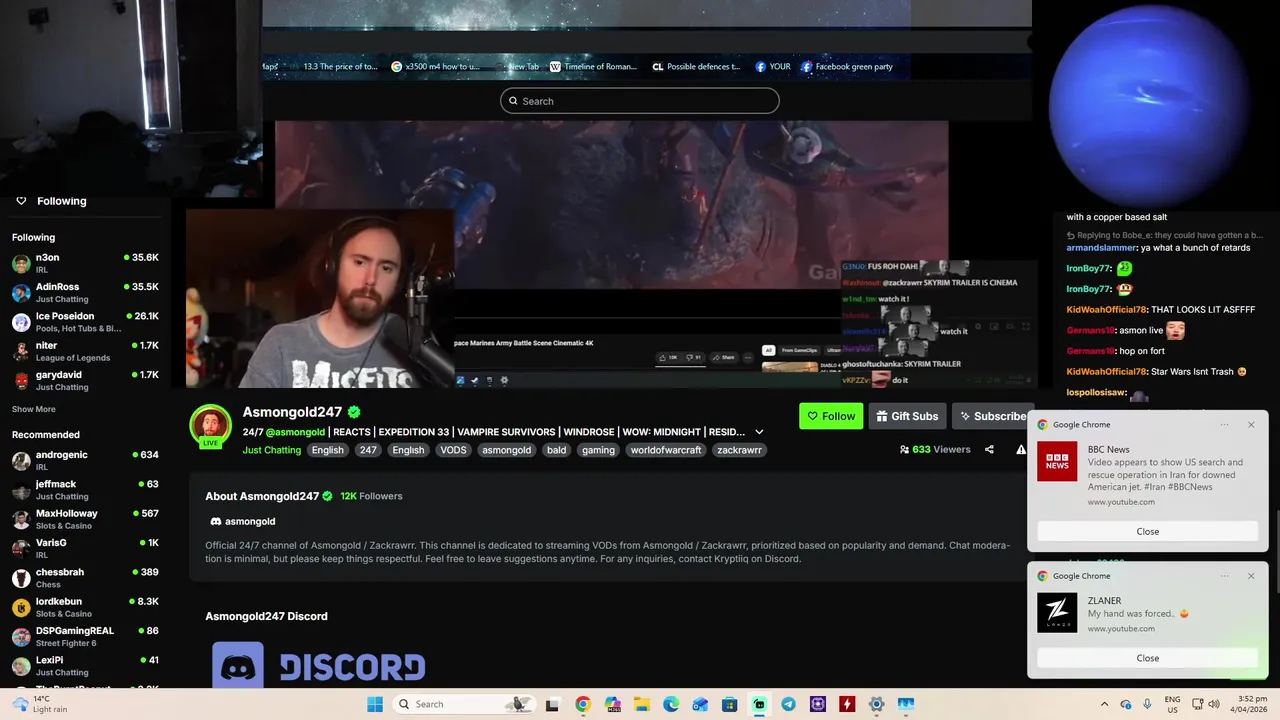Open n3on channel in Following list
The image size is (1280, 720).
pos(85,263)
